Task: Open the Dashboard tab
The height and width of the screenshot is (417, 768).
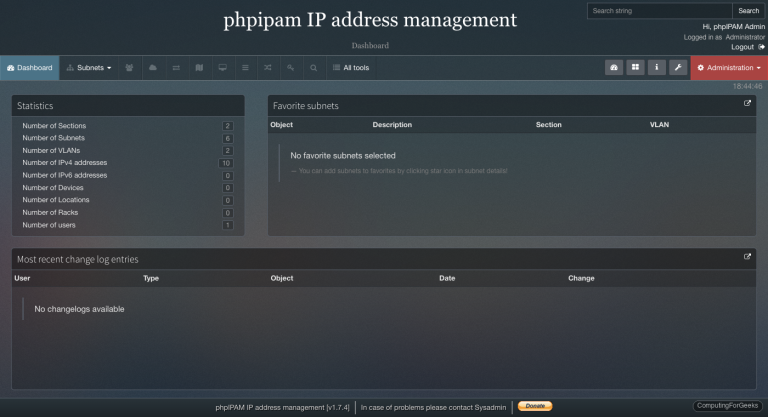Action: click(x=29, y=68)
